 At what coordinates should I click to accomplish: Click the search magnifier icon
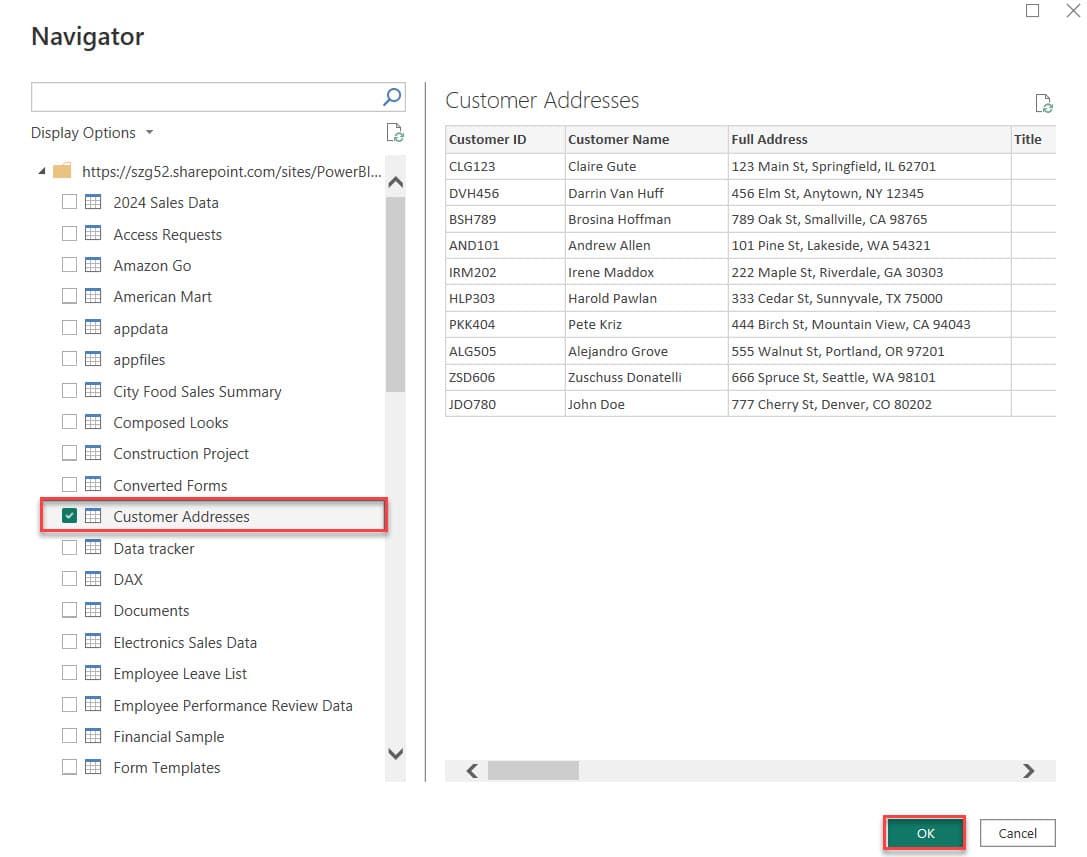tap(392, 96)
